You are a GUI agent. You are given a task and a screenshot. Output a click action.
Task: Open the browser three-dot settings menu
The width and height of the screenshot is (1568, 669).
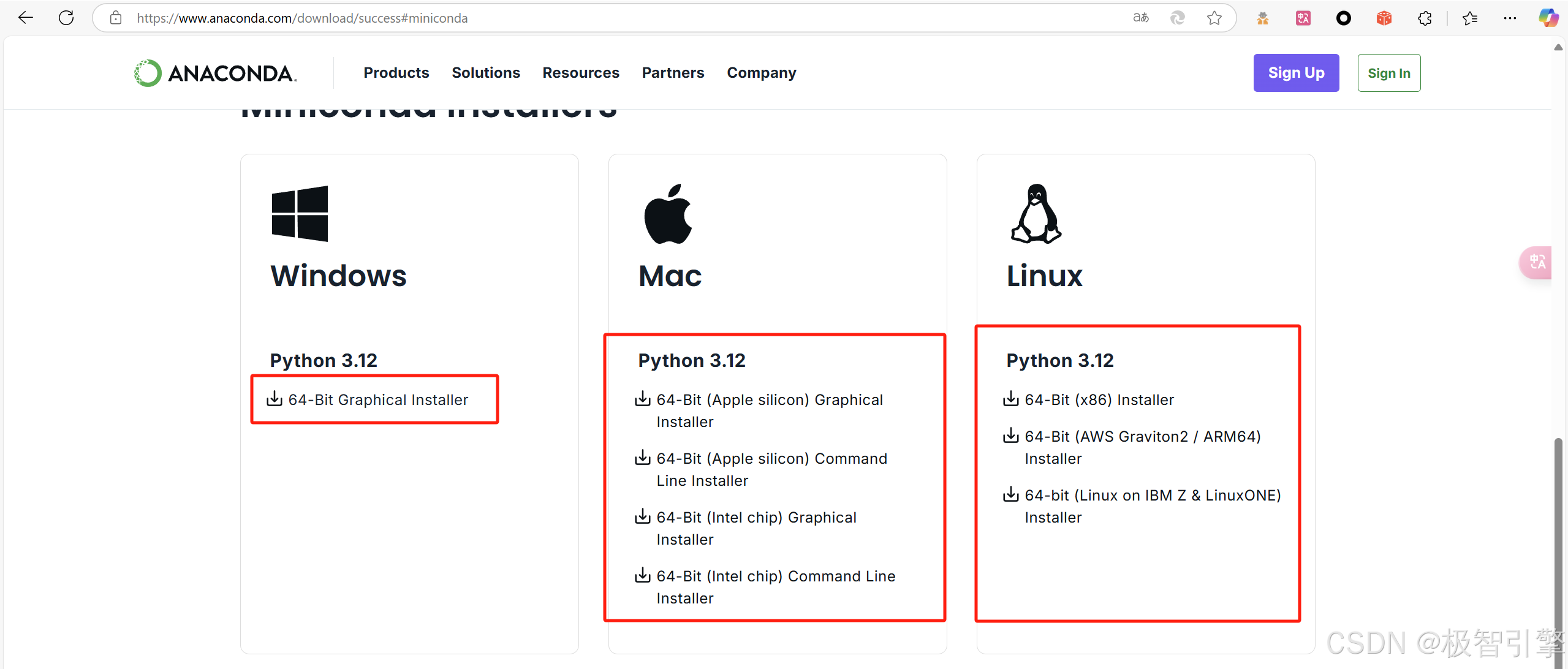click(x=1510, y=18)
